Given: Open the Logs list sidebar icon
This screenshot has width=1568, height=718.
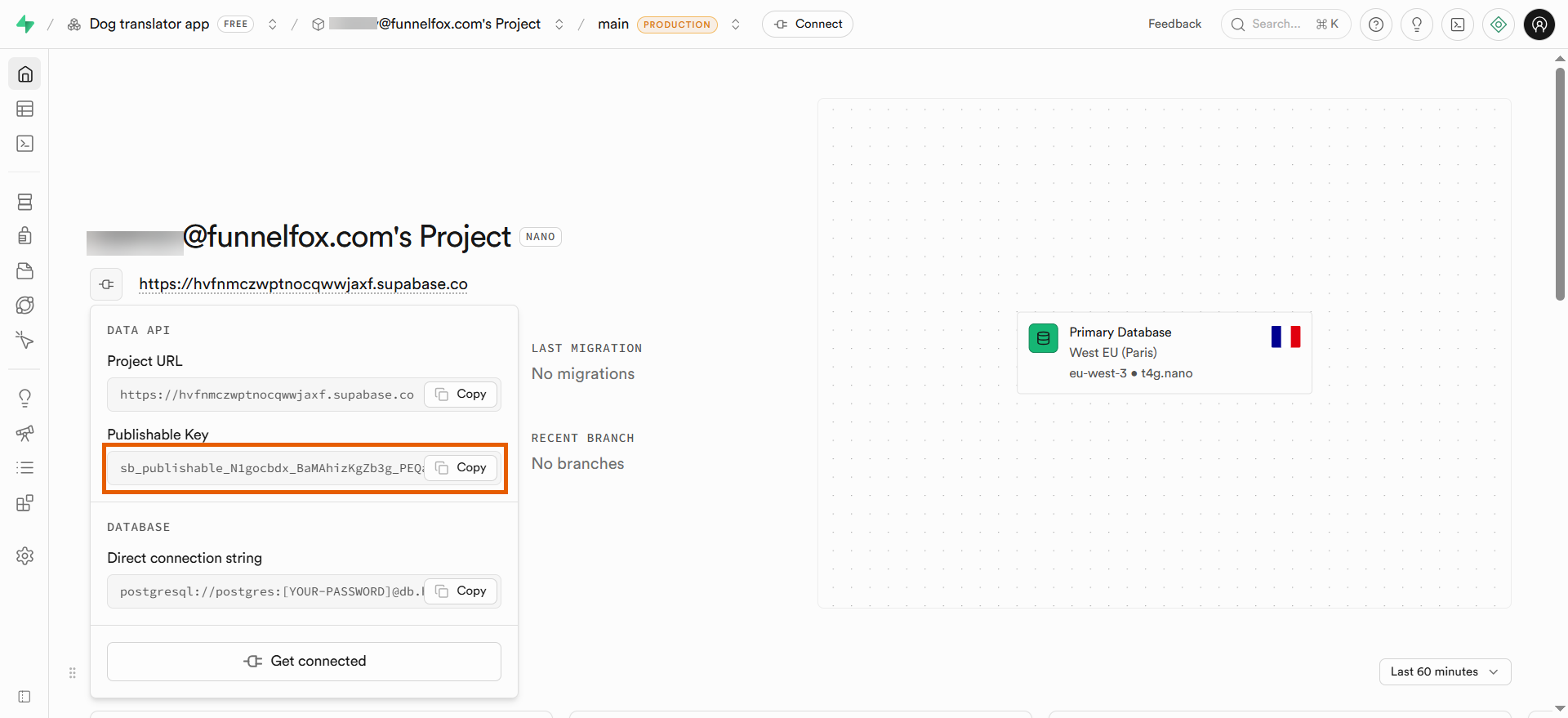Looking at the screenshot, I should point(25,468).
